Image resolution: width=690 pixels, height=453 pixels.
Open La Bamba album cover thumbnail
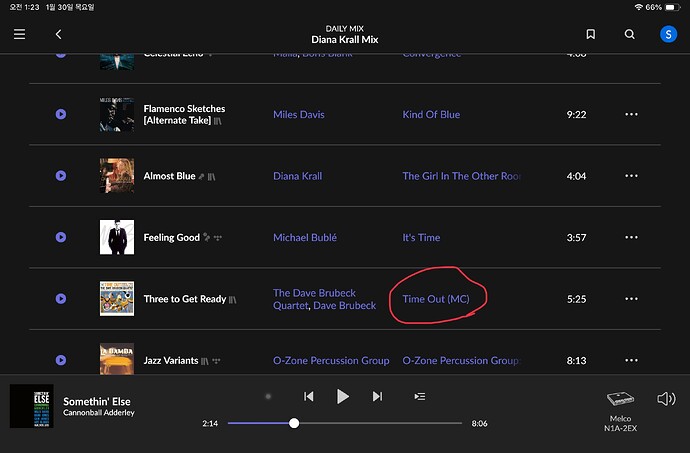117,359
